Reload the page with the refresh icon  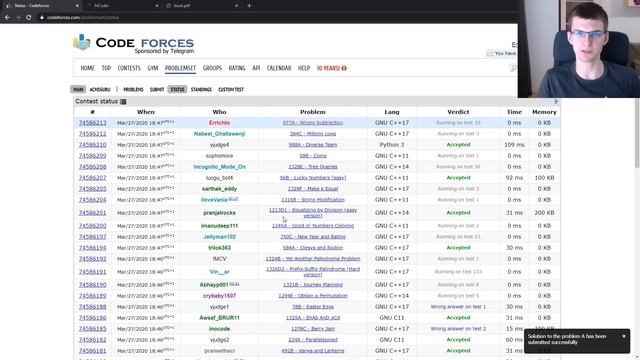tap(29, 18)
